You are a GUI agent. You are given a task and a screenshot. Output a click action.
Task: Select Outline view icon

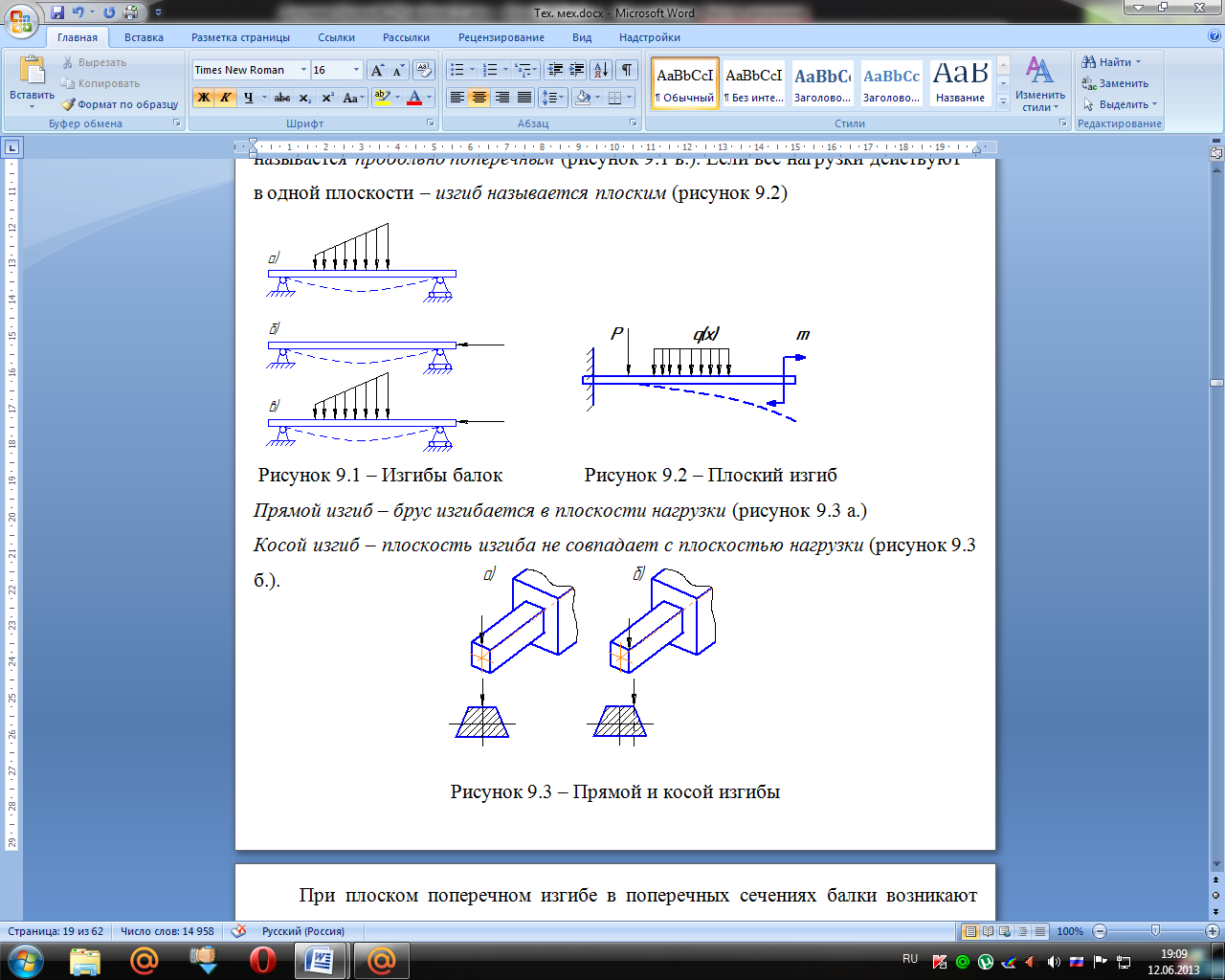tap(1022, 931)
